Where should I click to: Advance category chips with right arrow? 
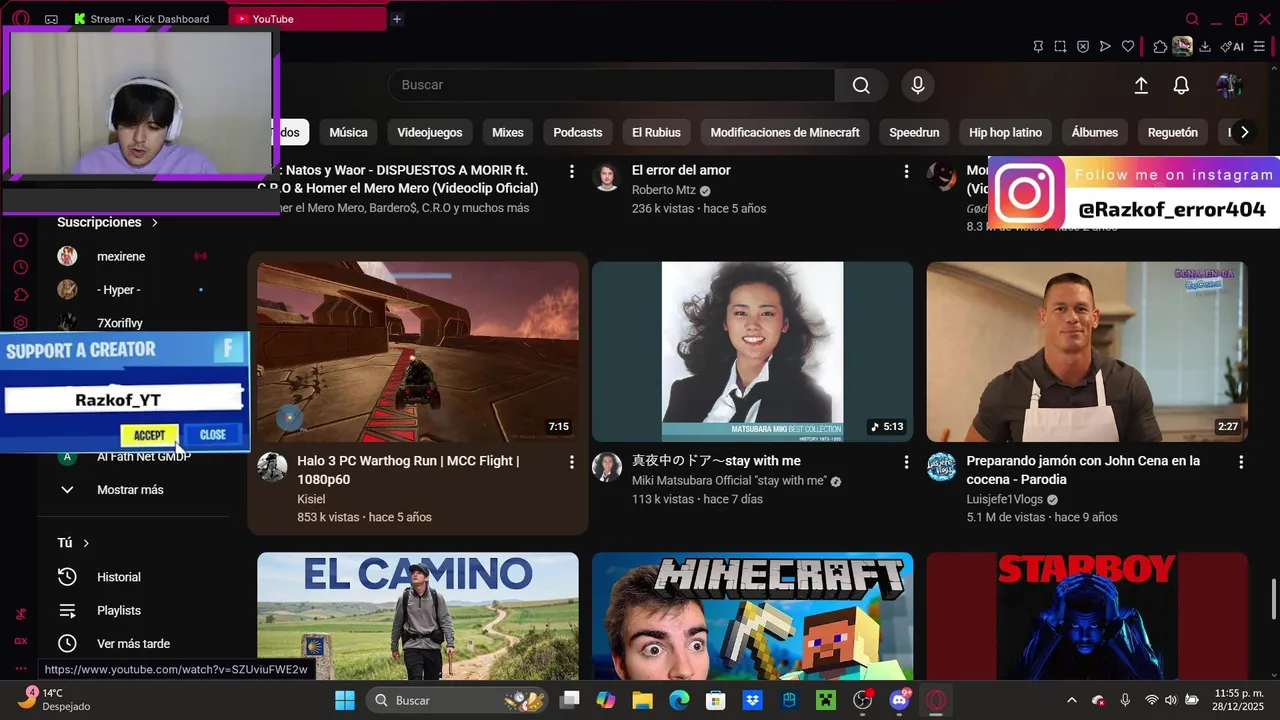[1244, 132]
